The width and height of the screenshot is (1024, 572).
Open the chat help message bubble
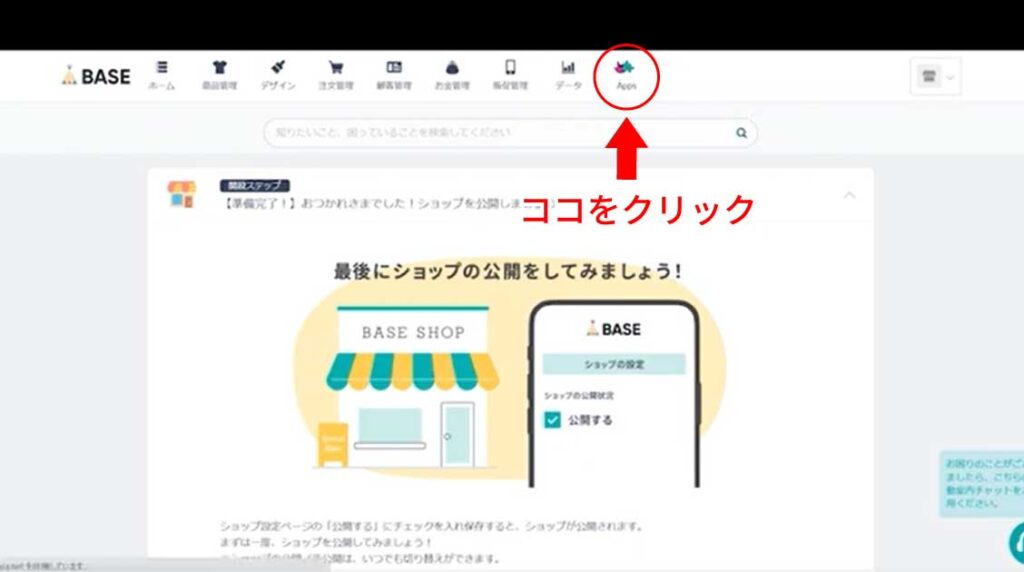[982, 483]
